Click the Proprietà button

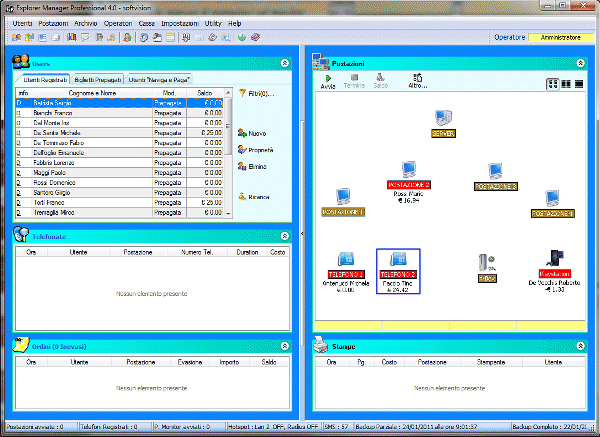tap(255, 150)
